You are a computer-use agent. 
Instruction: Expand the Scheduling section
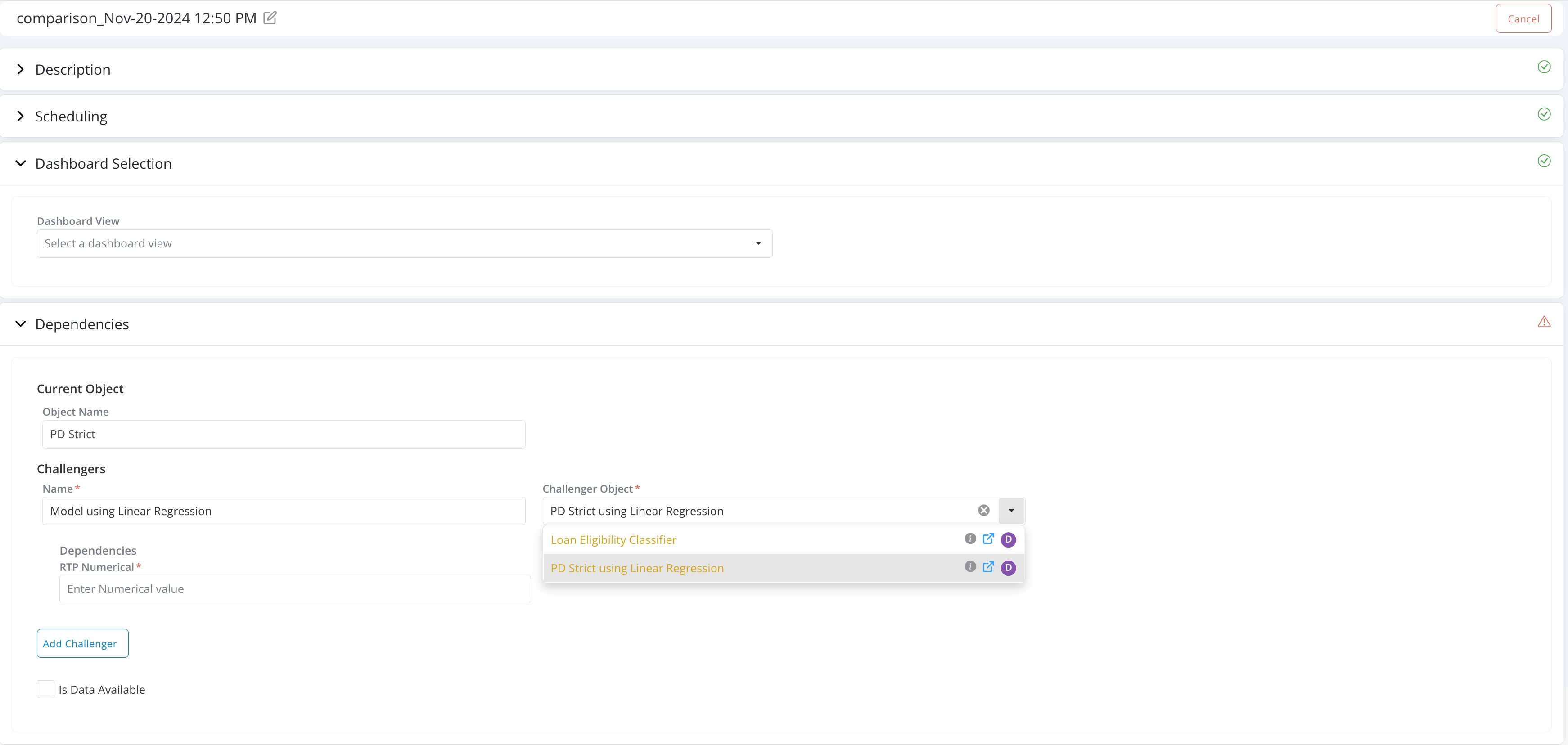(x=21, y=116)
